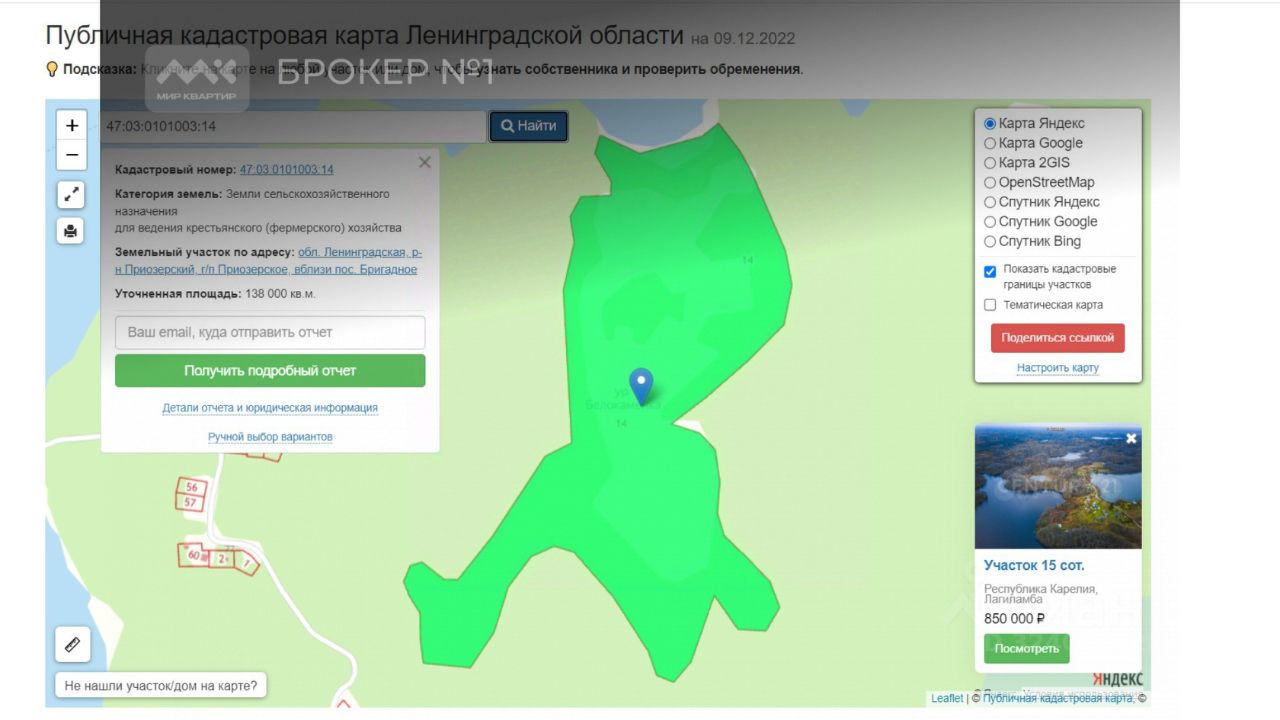Print the map using printer icon
Viewport: 1280px width, 720px height.
coord(71,231)
